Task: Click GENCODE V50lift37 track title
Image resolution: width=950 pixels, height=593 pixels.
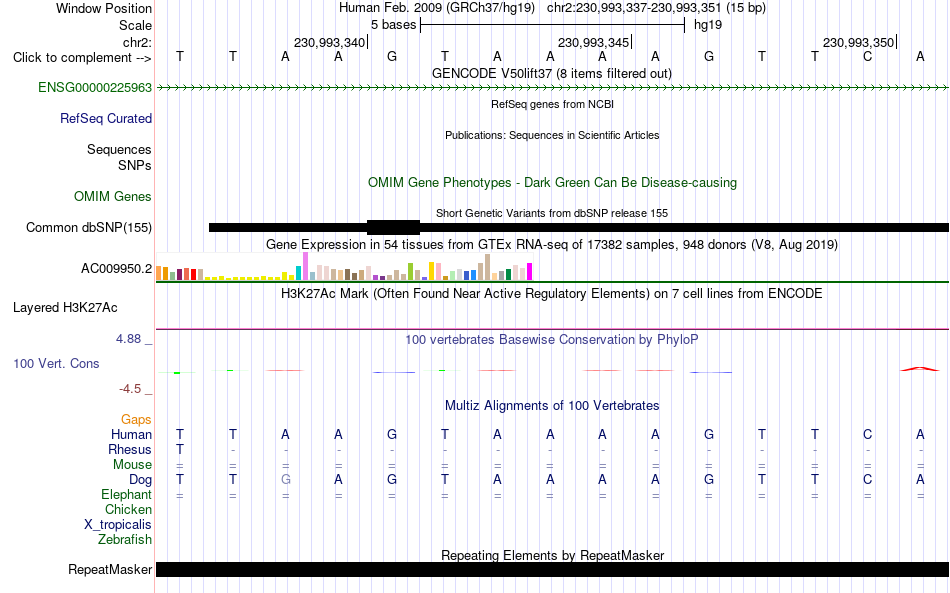Action: [x=552, y=74]
